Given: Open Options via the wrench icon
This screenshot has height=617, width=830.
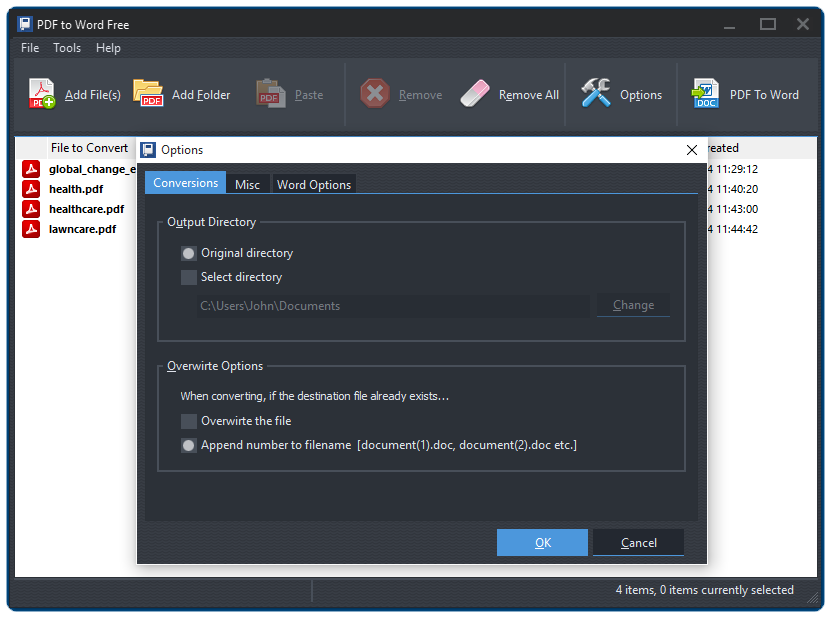Looking at the screenshot, I should point(596,93).
